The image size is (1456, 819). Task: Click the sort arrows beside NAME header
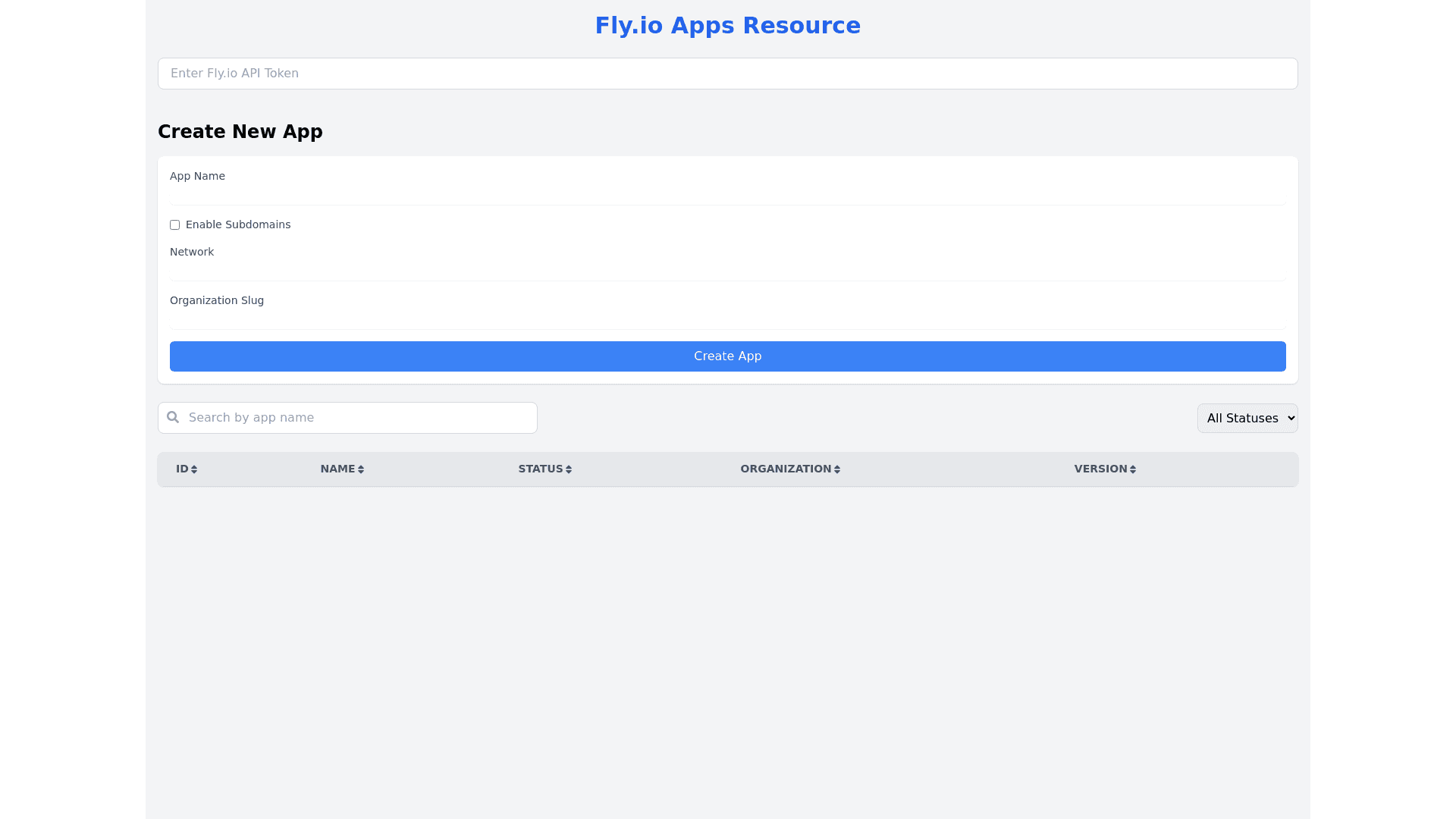click(361, 469)
